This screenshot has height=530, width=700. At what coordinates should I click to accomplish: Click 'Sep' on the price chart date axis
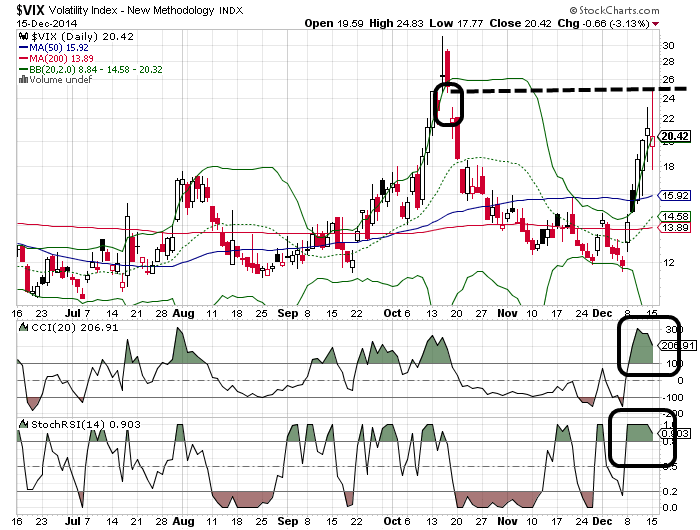click(x=288, y=313)
